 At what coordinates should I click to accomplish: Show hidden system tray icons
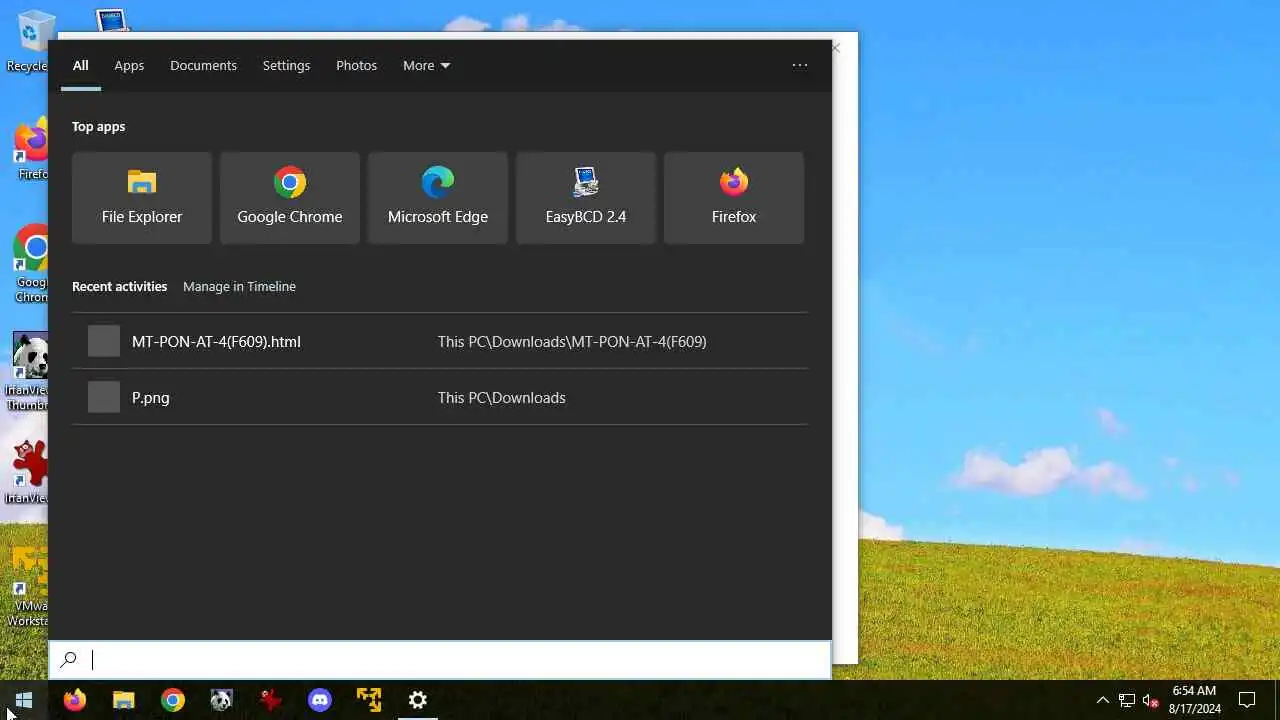coord(1103,700)
